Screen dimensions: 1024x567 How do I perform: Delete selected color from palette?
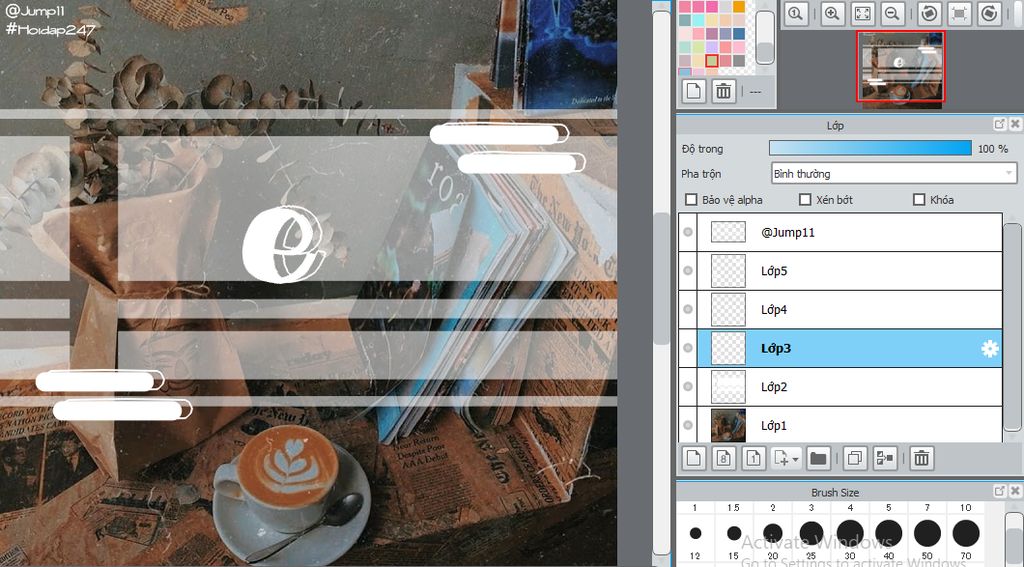[724, 91]
